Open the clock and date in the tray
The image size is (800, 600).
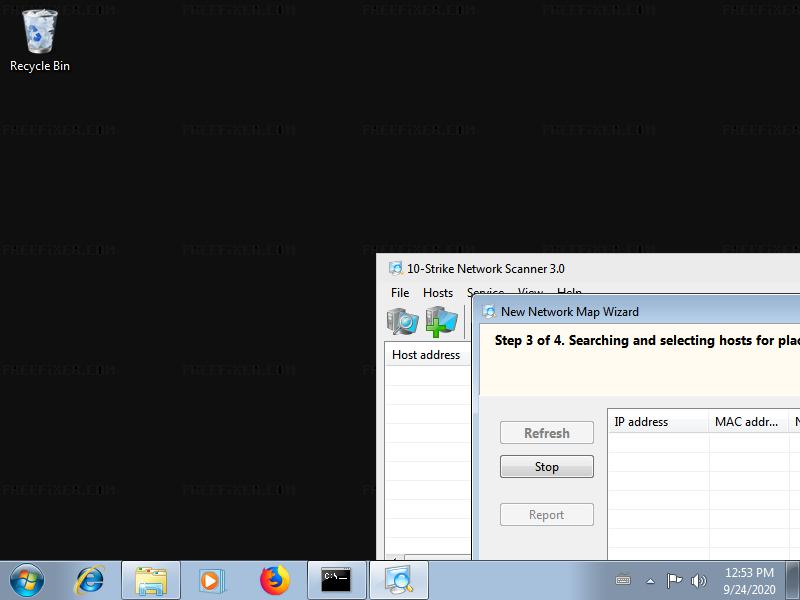(x=749, y=580)
